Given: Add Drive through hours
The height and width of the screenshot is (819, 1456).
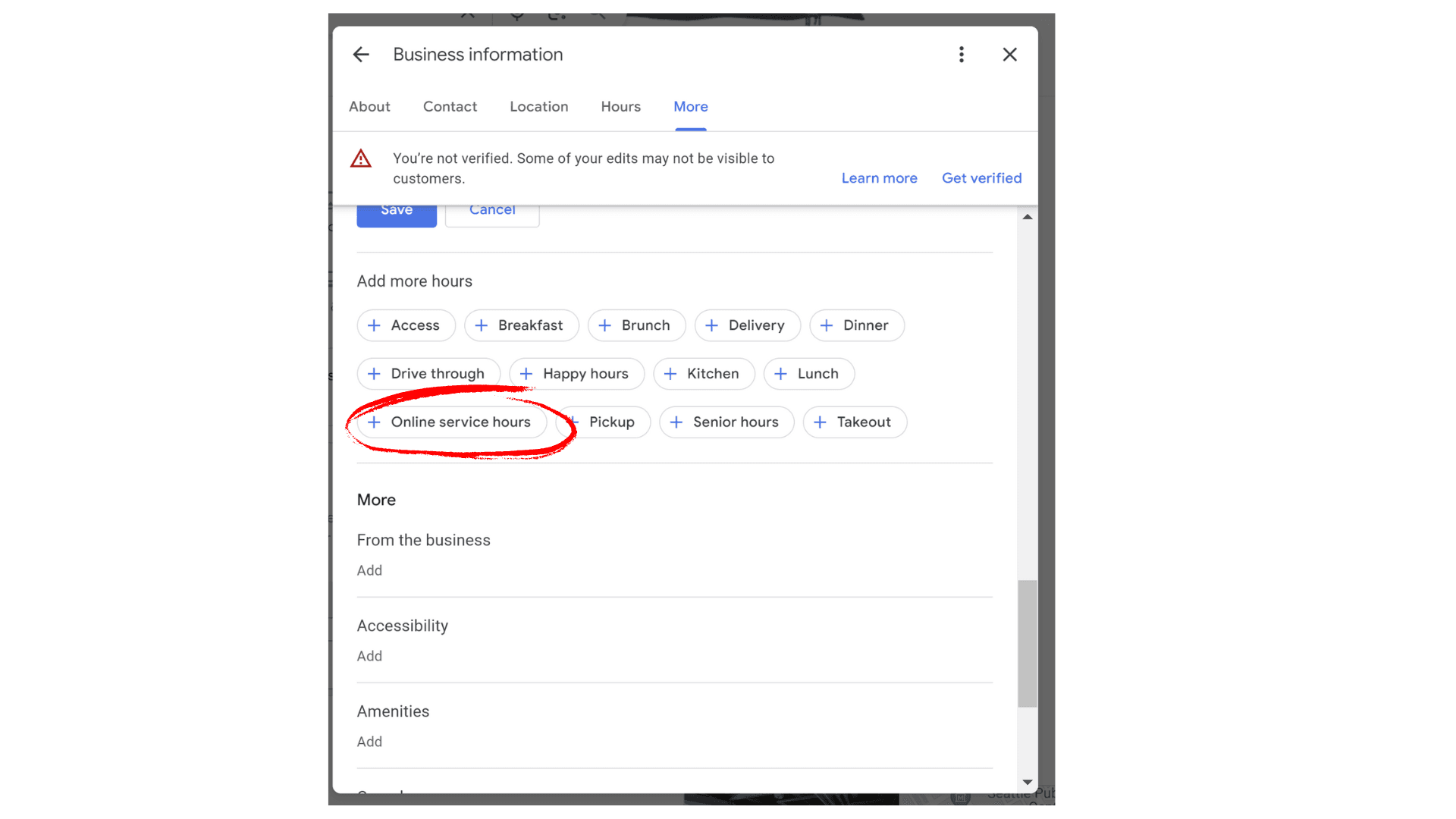Looking at the screenshot, I should 428,374.
